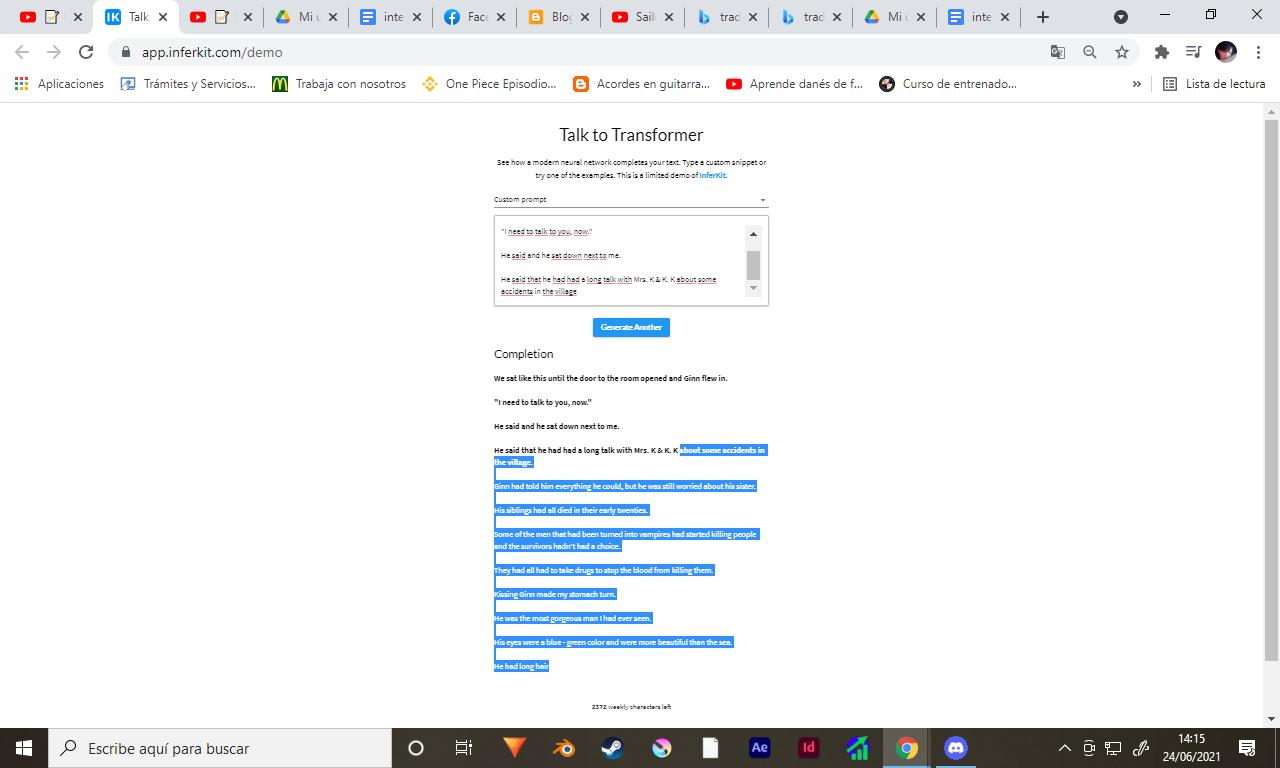This screenshot has height=768, width=1280.
Task: Click the 'weekly characters left' counter text
Action: coord(631,707)
